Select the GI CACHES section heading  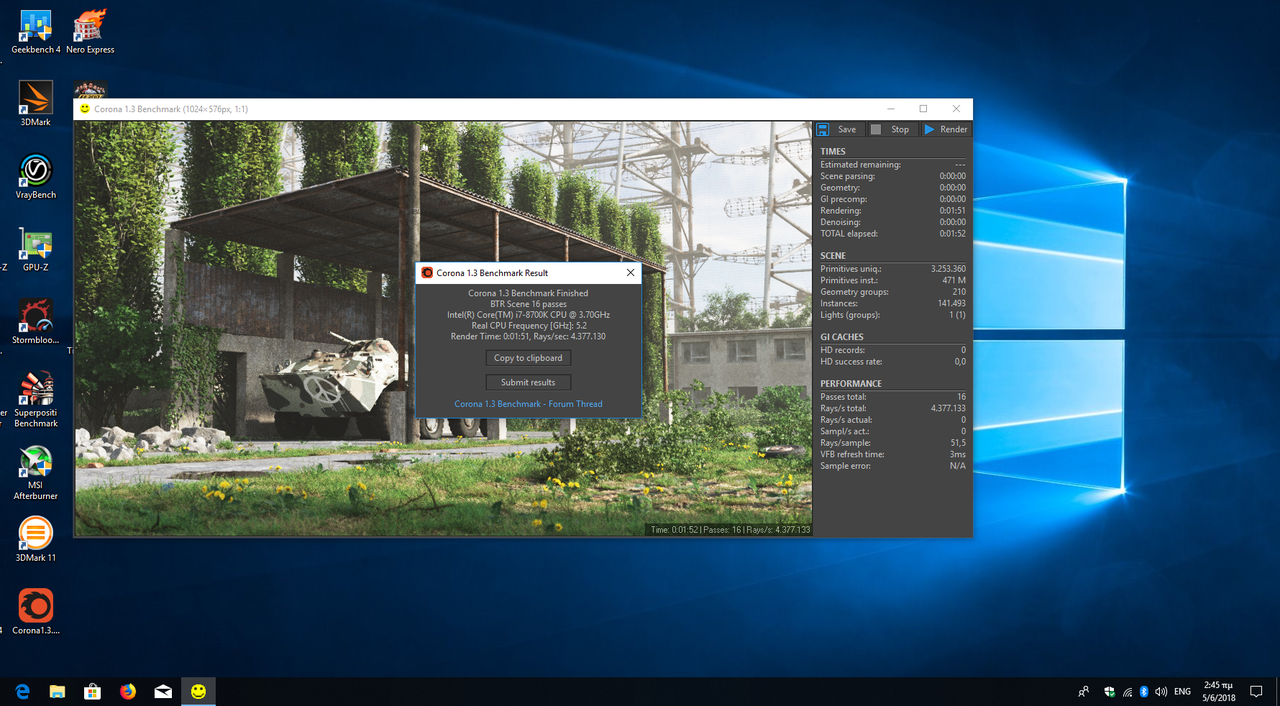(x=842, y=337)
